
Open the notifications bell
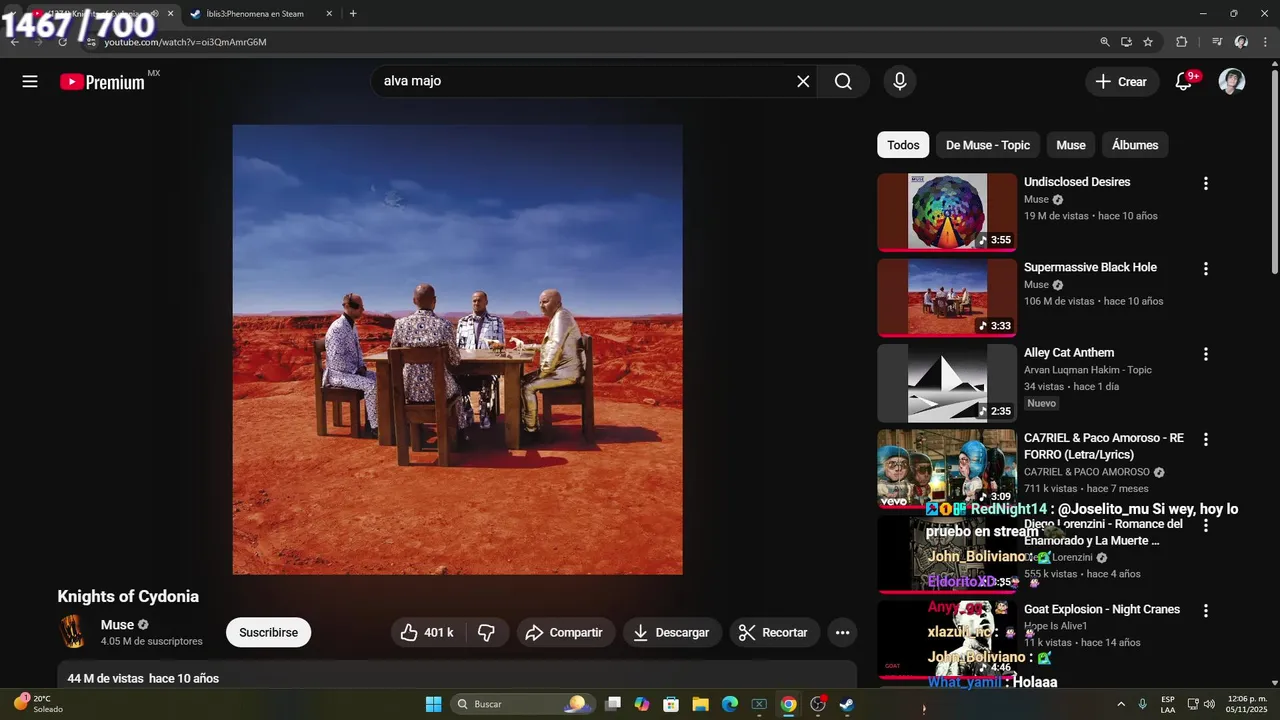(1184, 82)
